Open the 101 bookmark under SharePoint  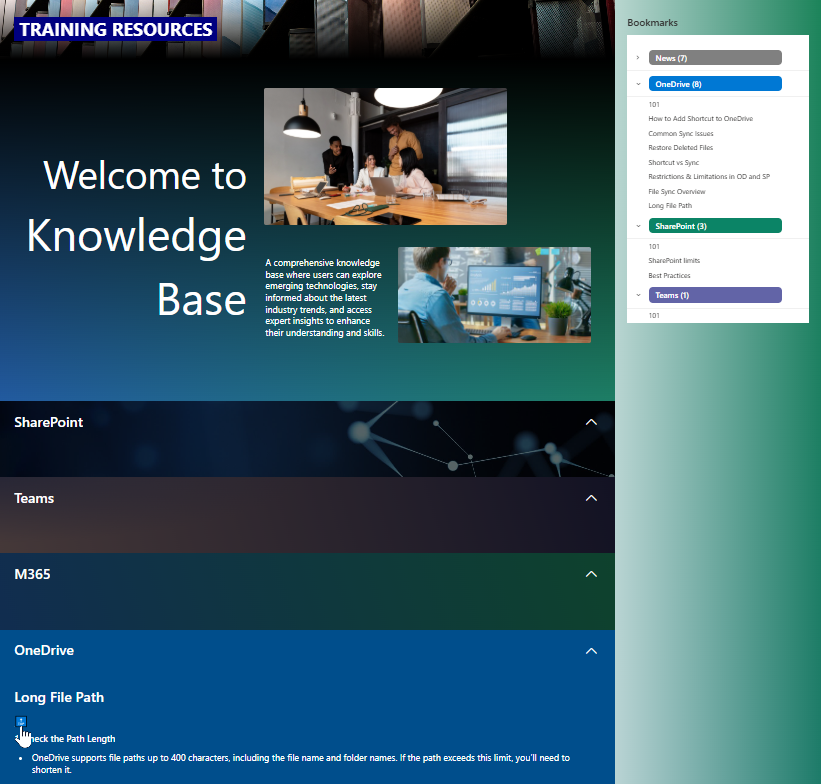coord(654,246)
